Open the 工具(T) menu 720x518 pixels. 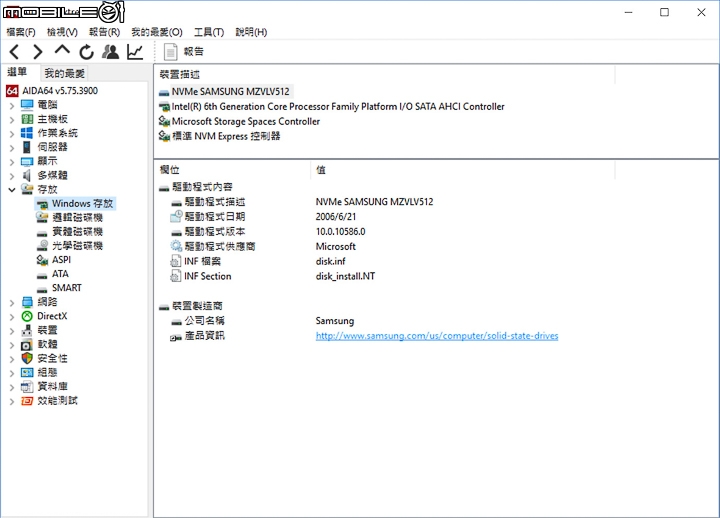pyautogui.click(x=208, y=32)
